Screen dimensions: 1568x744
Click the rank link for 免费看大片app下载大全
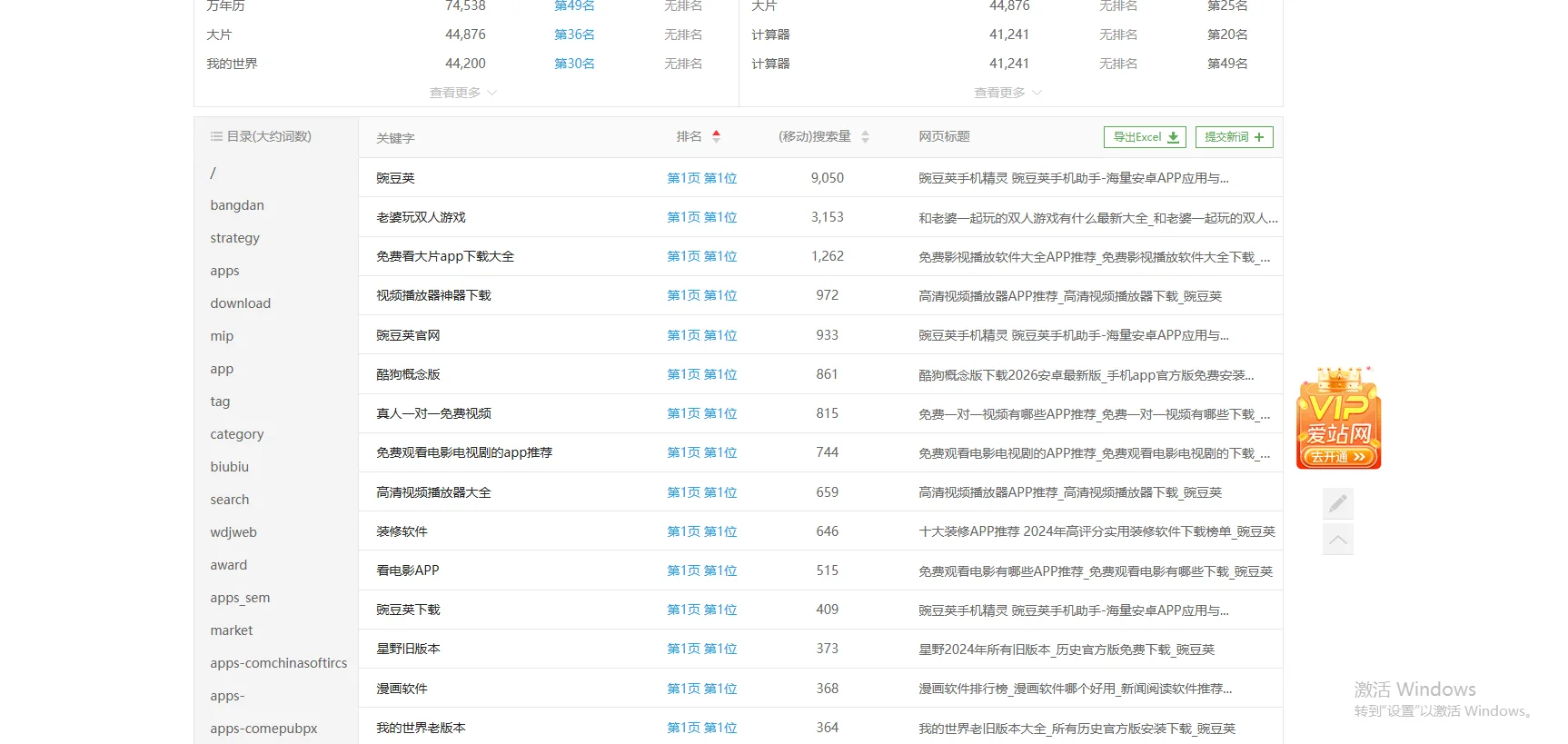702,256
